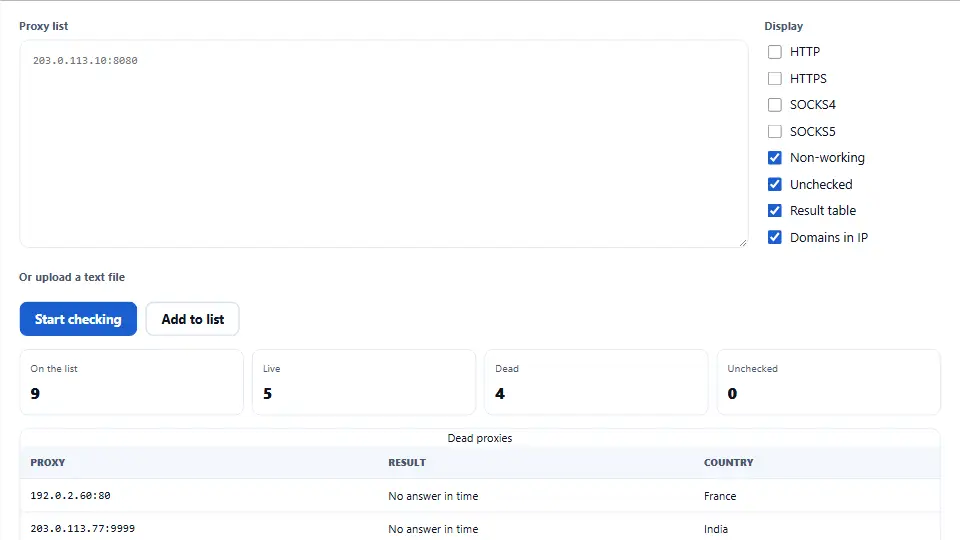The height and width of the screenshot is (540, 960).
Task: Click the textarea resize handle corner
Action: coord(743,242)
